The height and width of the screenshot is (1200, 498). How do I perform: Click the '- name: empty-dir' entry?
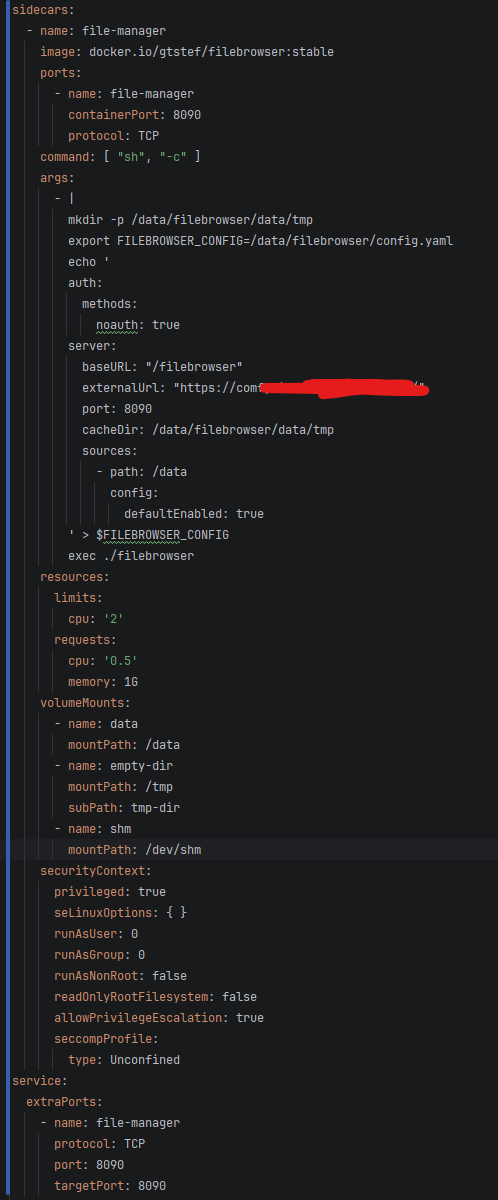[x=113, y=766]
